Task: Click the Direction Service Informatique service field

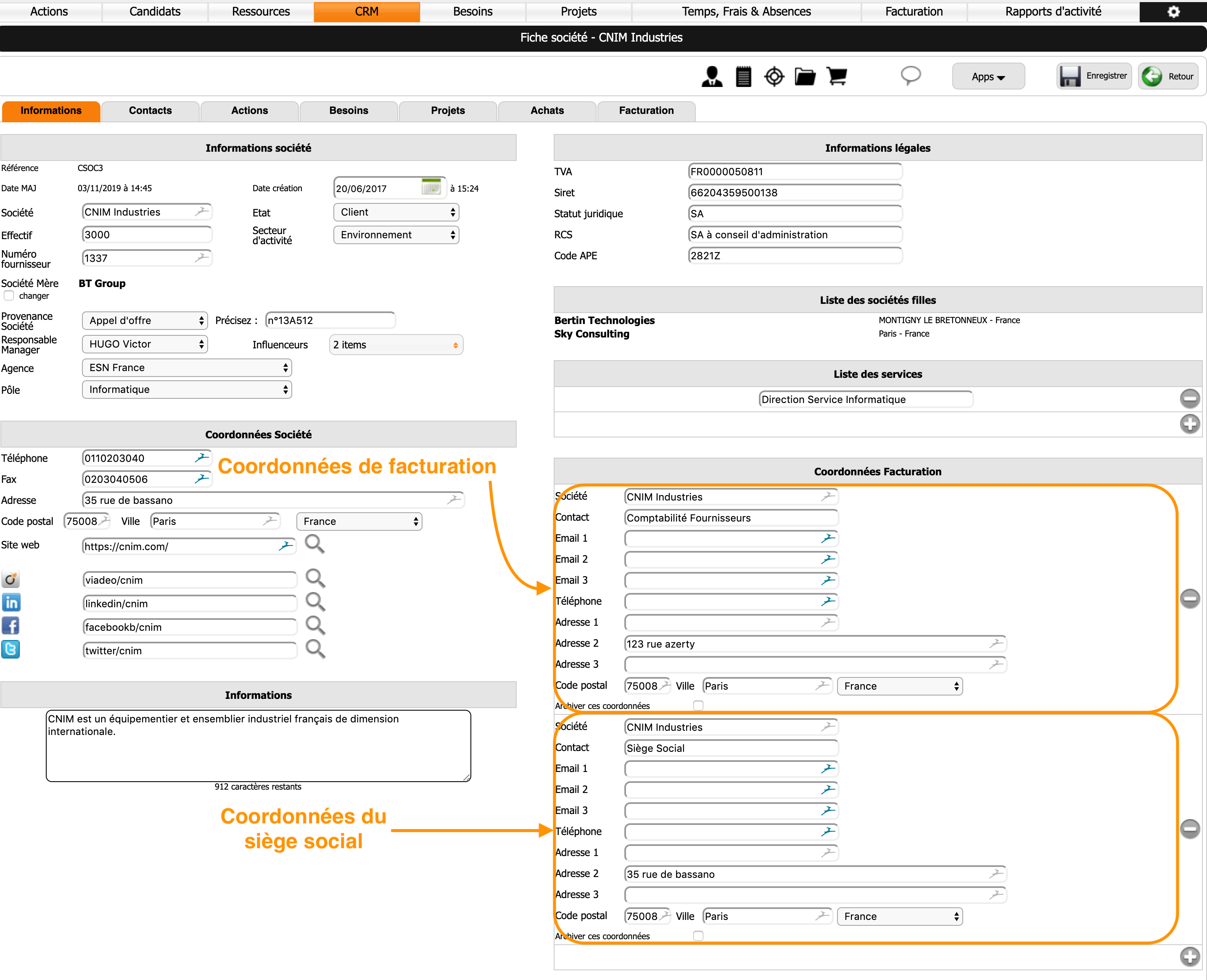Action: click(866, 399)
